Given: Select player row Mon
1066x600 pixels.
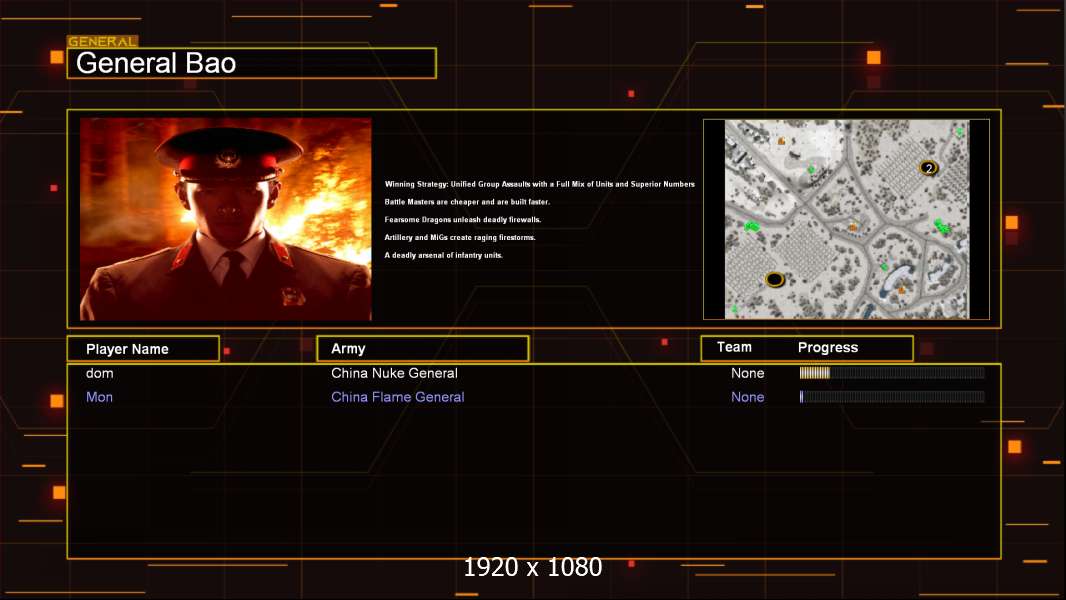Looking at the screenshot, I should 534,397.
